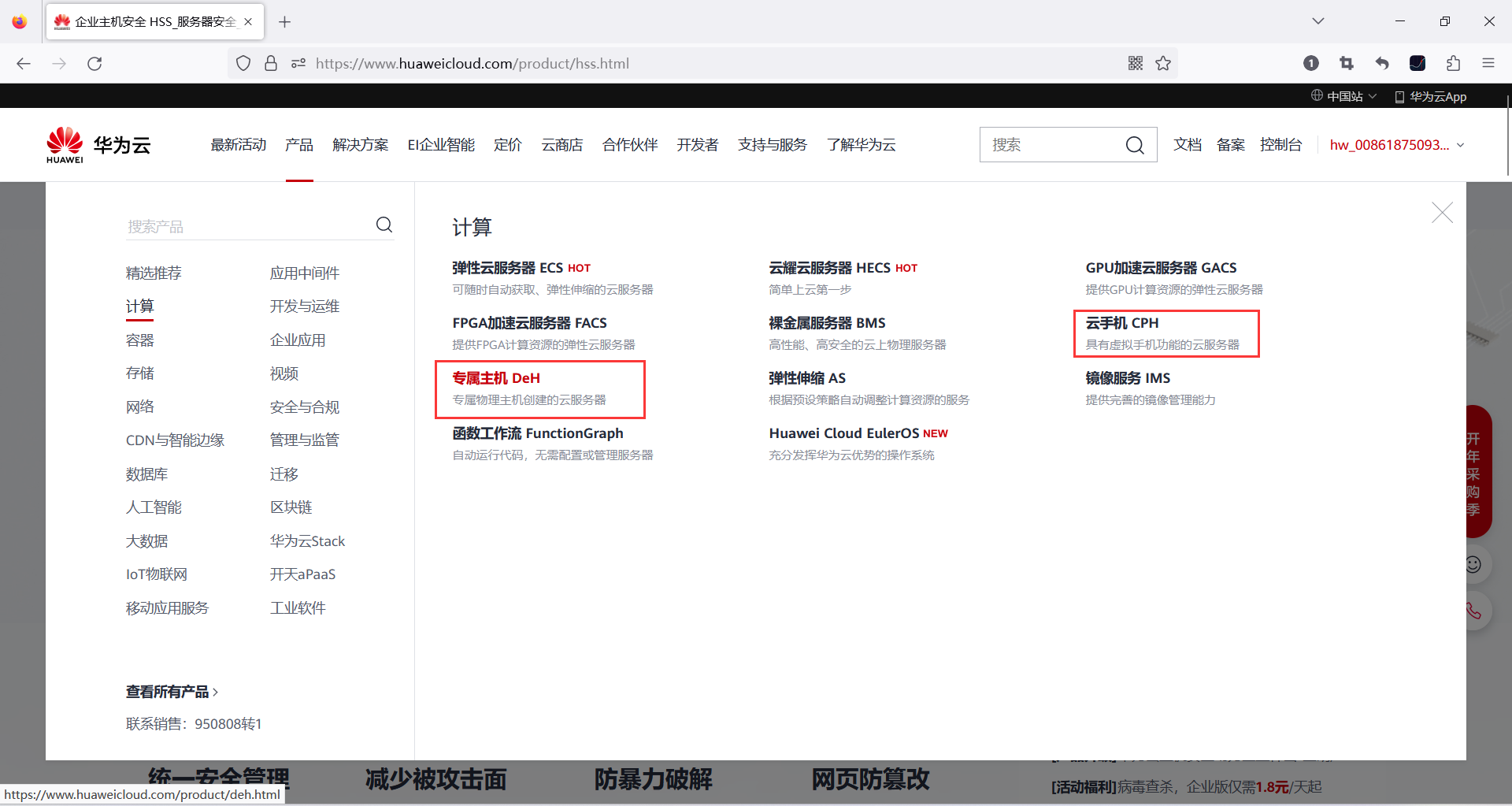Click the magnifier icon in the top search bar

coord(1134,145)
